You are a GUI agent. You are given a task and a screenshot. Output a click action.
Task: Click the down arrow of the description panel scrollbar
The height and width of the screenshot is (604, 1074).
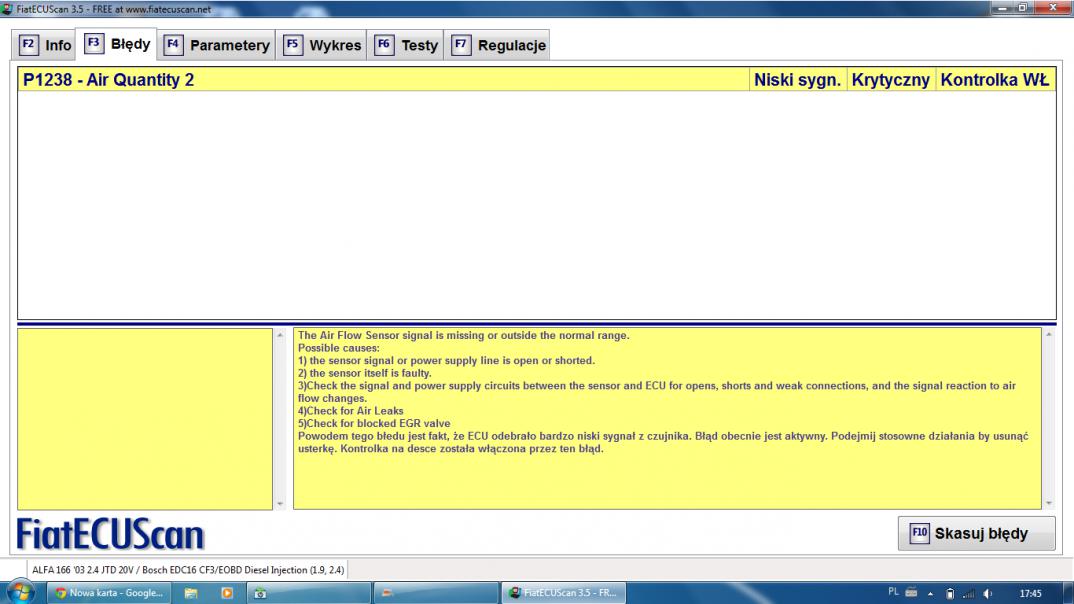click(1049, 503)
